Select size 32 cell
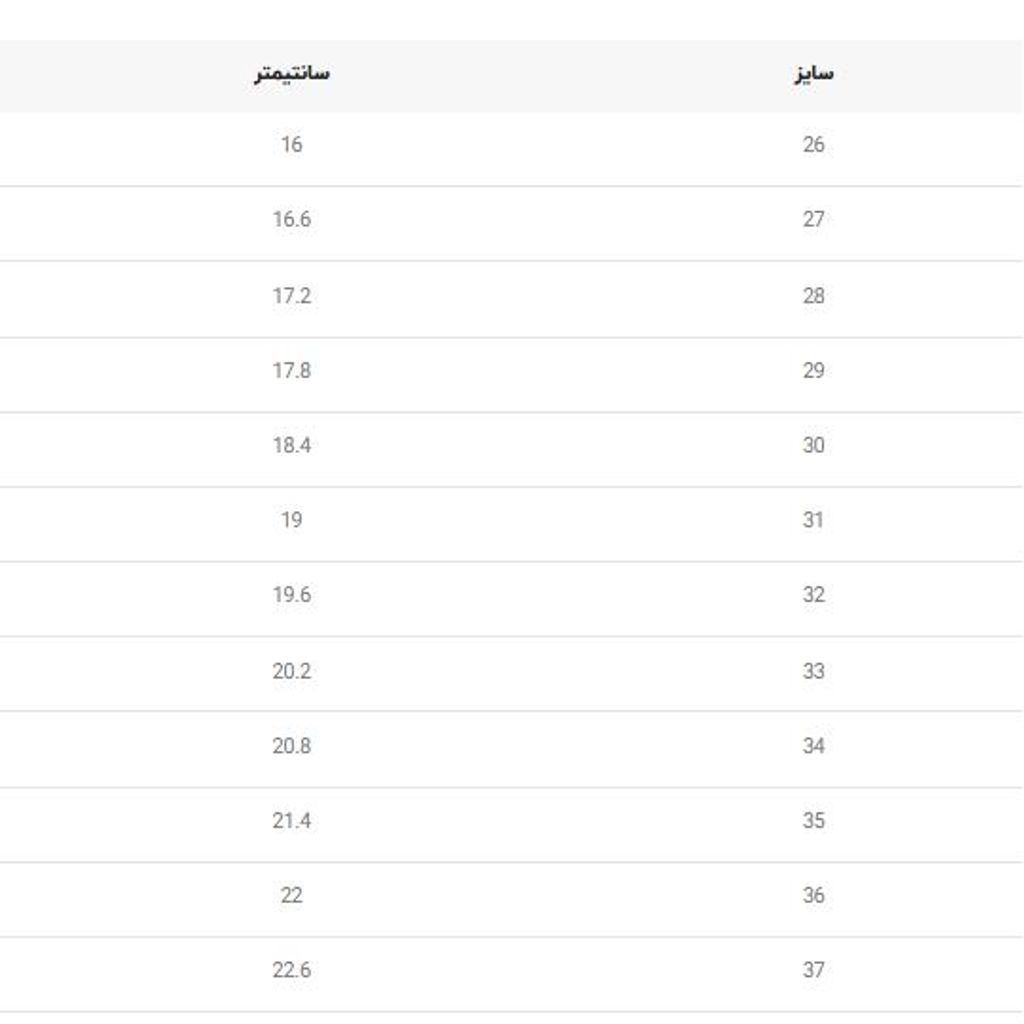Viewport: 1024px width, 1024px height. pyautogui.click(x=813, y=595)
